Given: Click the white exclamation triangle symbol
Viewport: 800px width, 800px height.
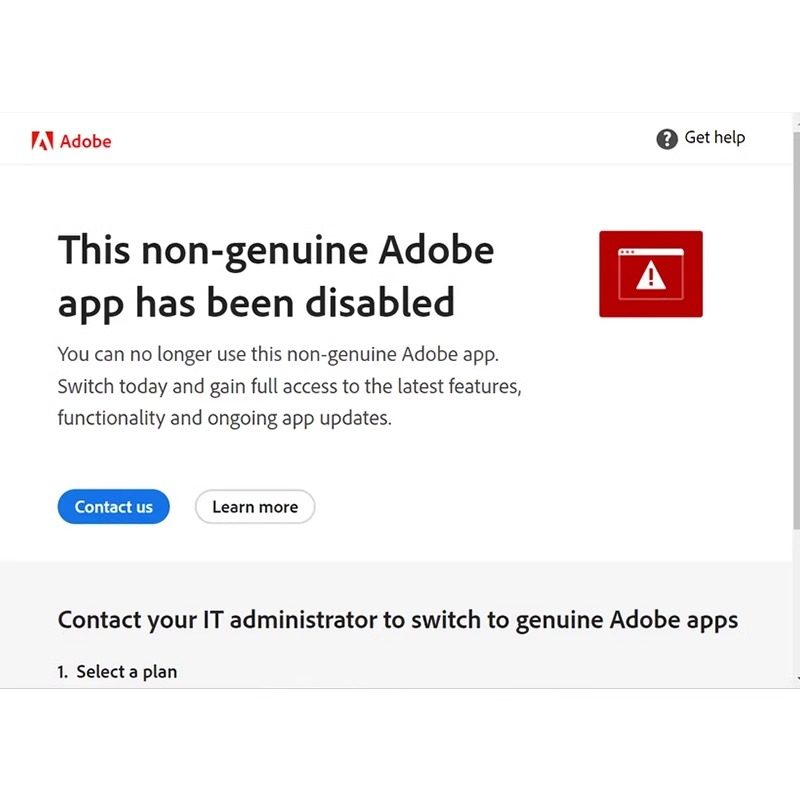Looking at the screenshot, I should pos(651,275).
